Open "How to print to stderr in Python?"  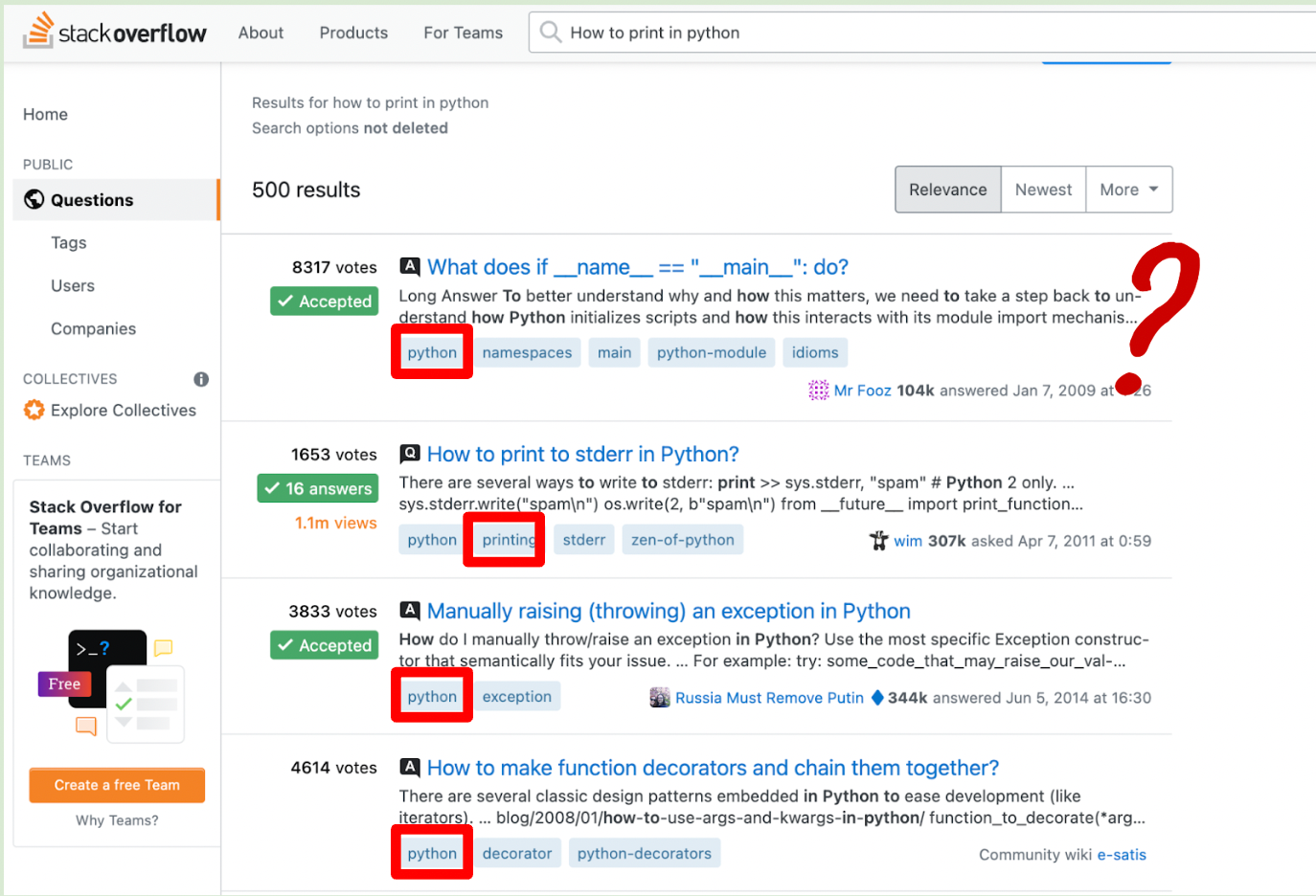(582, 454)
